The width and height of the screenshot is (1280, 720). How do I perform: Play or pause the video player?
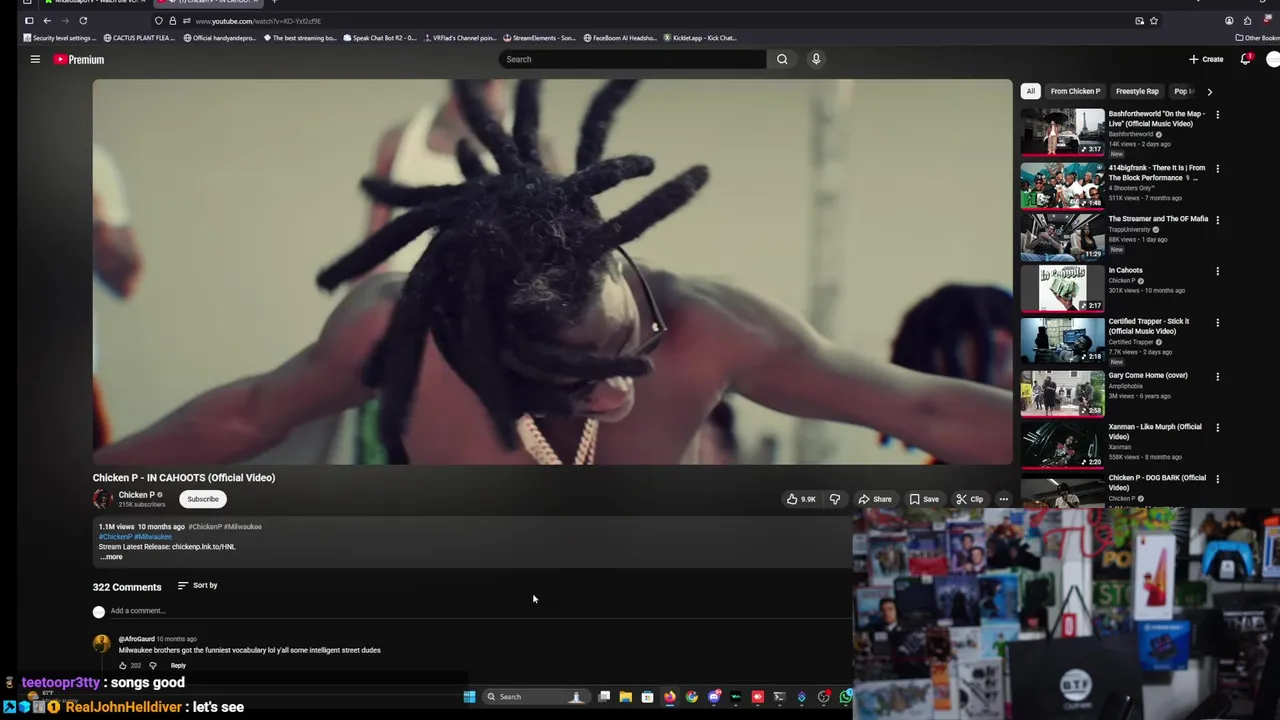(x=552, y=272)
